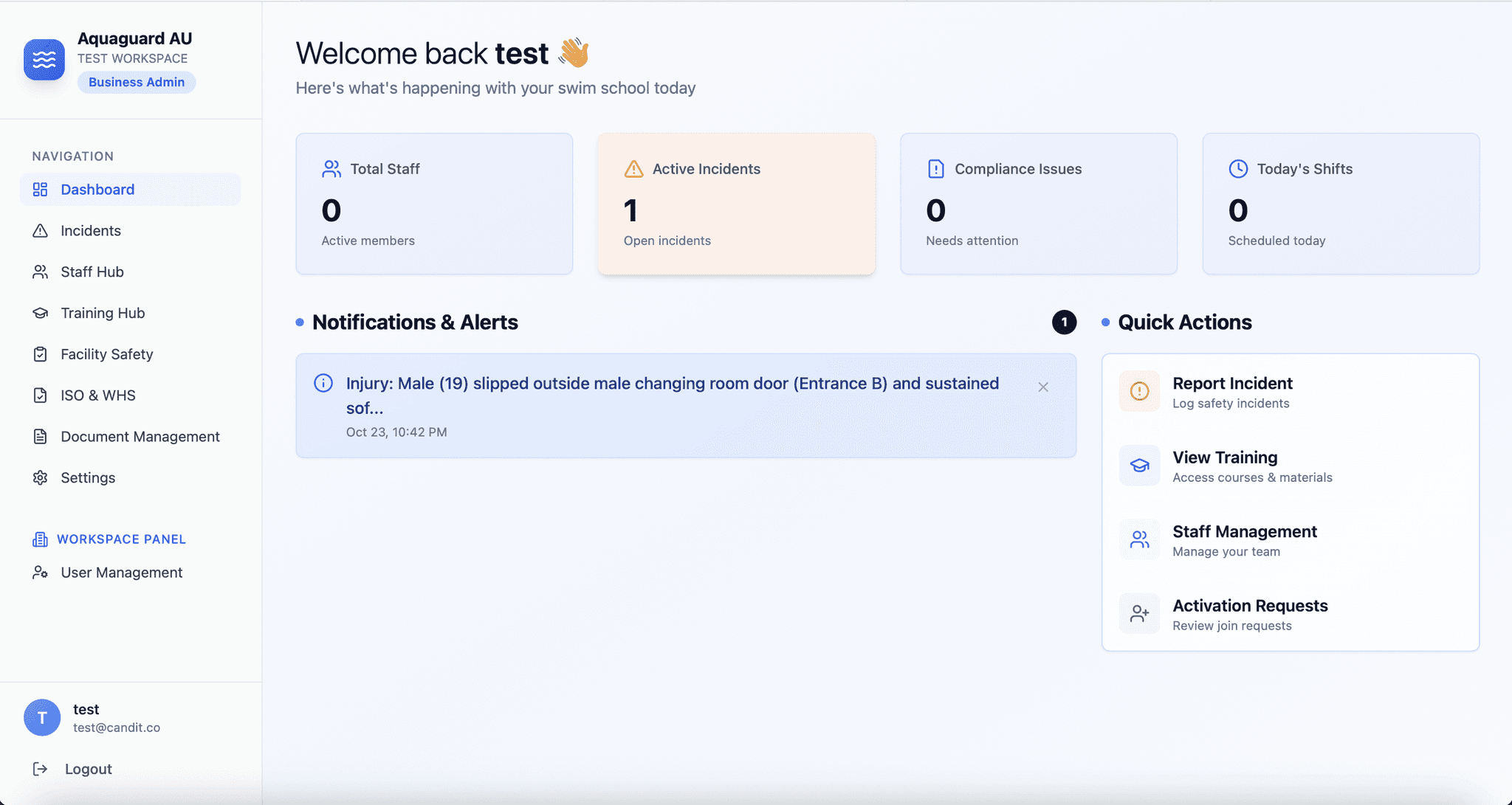1512x805 pixels.
Task: Click the blue T user avatar
Action: click(x=42, y=718)
